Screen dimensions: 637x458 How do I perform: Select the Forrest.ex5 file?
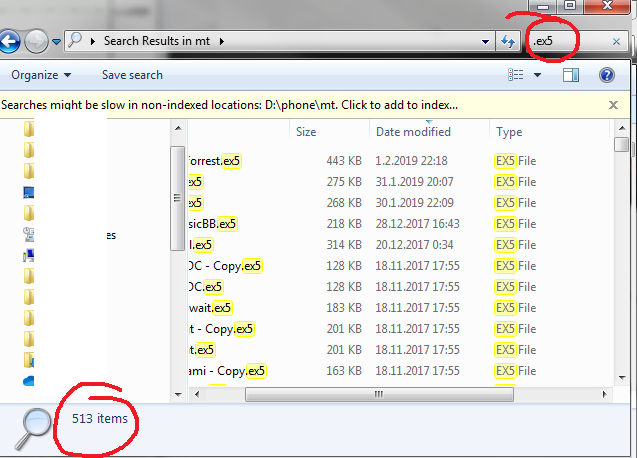pos(215,161)
